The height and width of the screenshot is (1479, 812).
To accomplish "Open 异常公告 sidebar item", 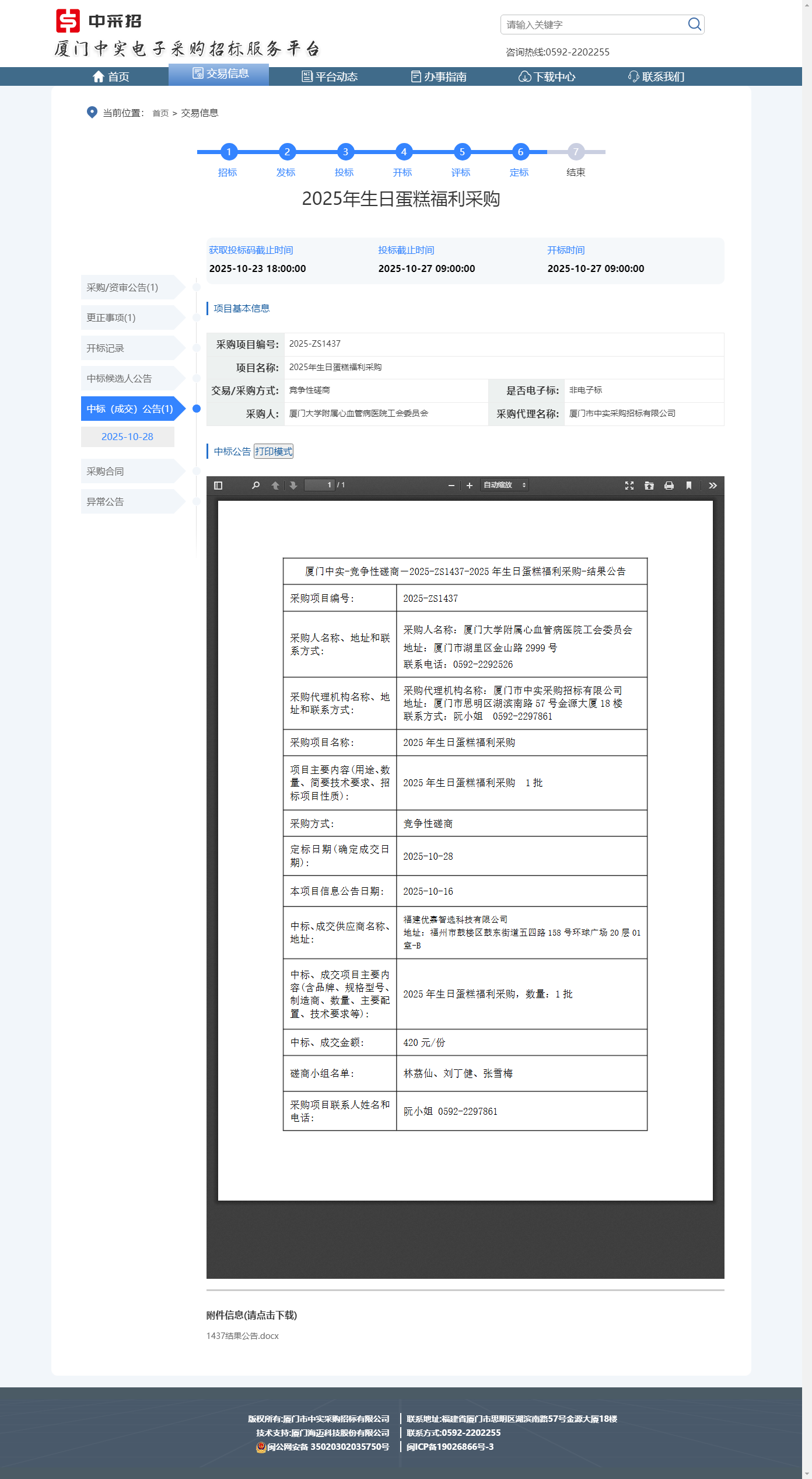I will pyautogui.click(x=133, y=501).
